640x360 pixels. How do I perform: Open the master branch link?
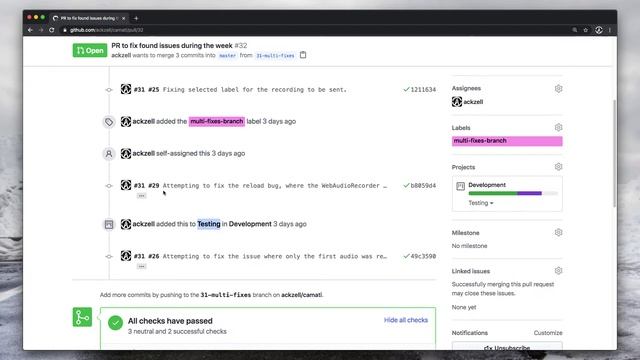click(227, 56)
